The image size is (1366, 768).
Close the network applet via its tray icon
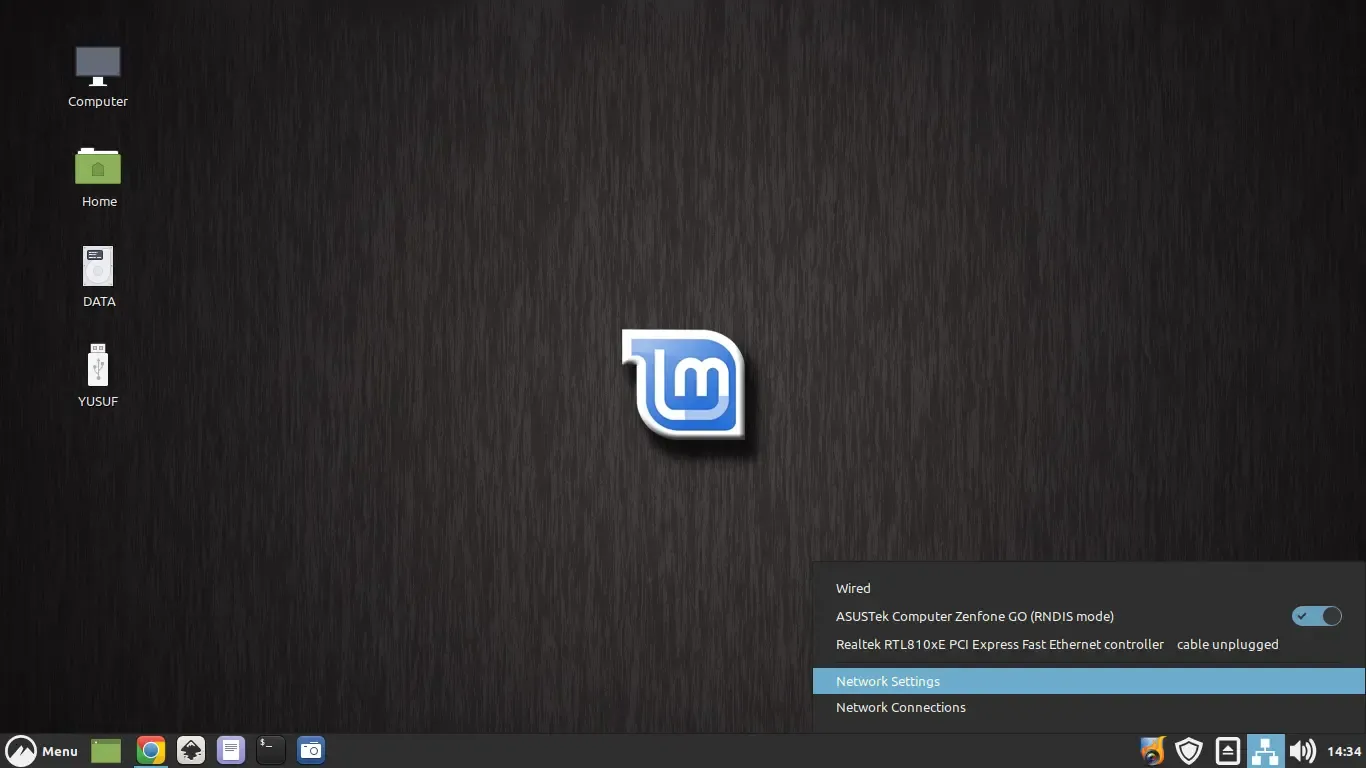click(1266, 750)
